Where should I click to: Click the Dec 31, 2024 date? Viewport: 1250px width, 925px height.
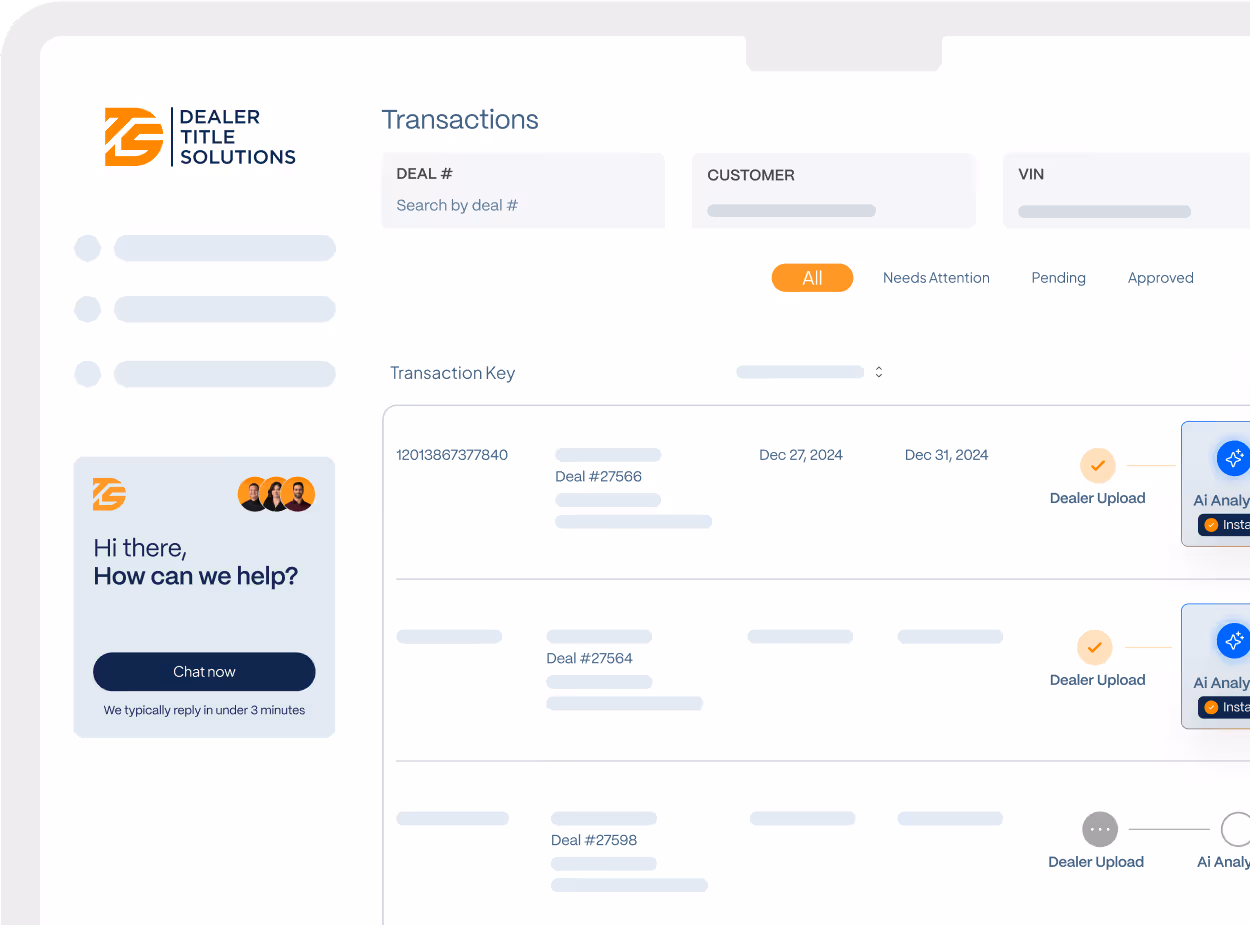coord(946,455)
